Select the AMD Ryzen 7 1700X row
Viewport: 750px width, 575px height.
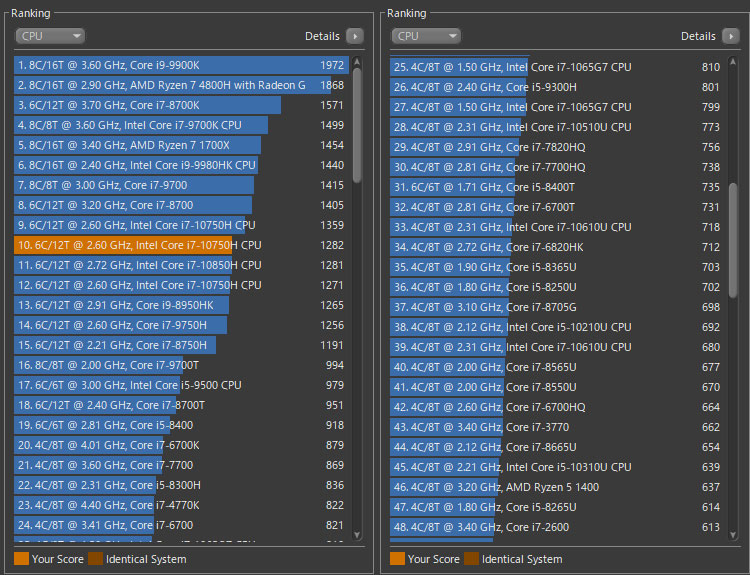(x=182, y=145)
